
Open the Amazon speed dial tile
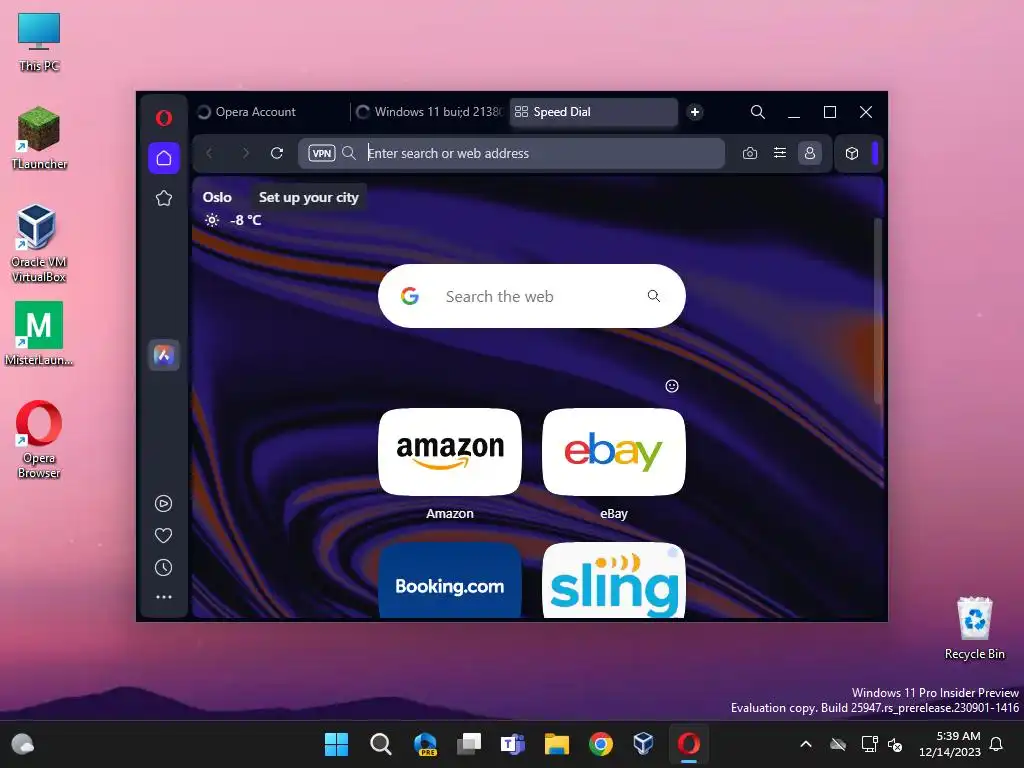(x=450, y=452)
